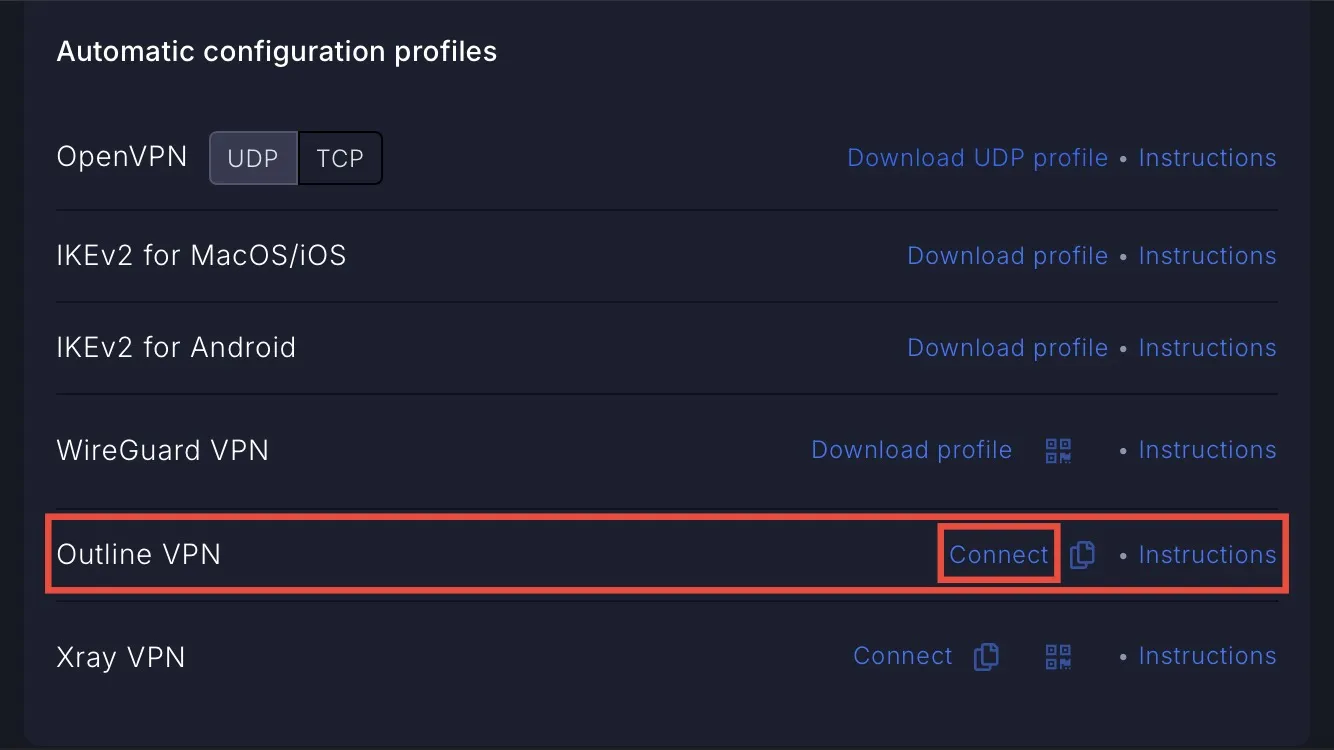Open IKEv2 MacOS/iOS Instructions
Screen dimensions: 1334x750
tap(1207, 256)
